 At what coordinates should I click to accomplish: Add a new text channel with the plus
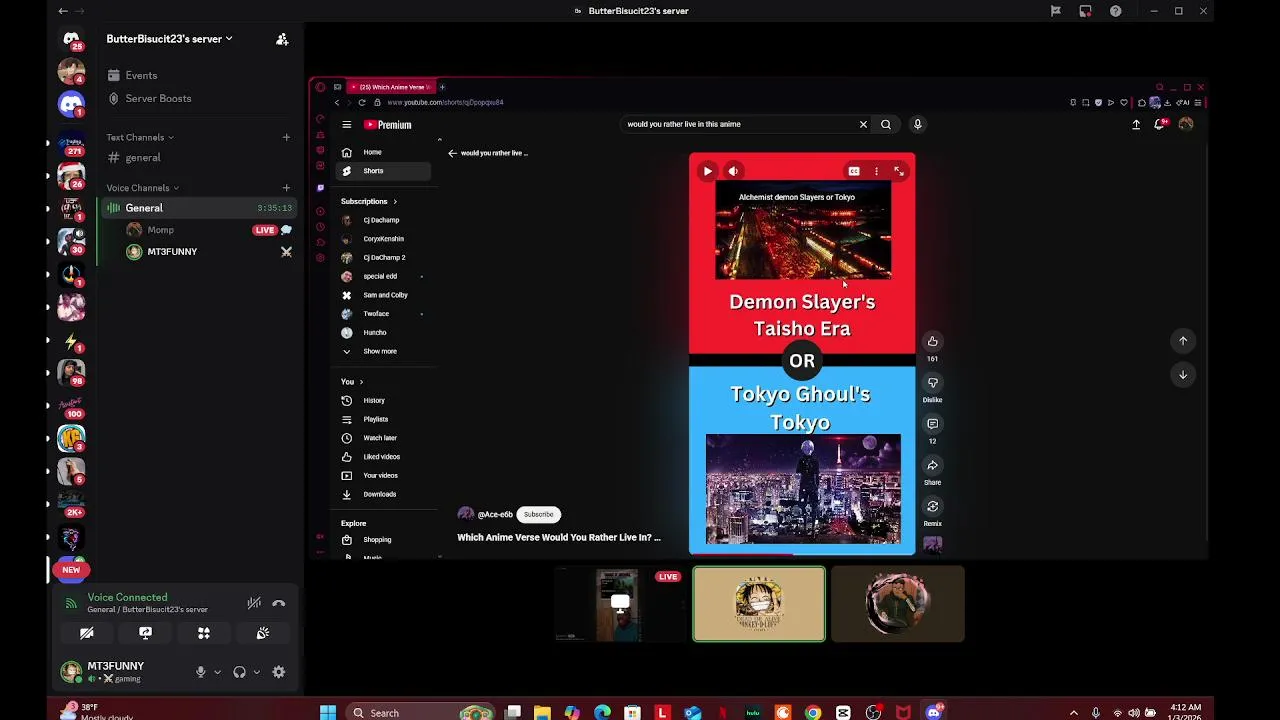pyautogui.click(x=286, y=137)
